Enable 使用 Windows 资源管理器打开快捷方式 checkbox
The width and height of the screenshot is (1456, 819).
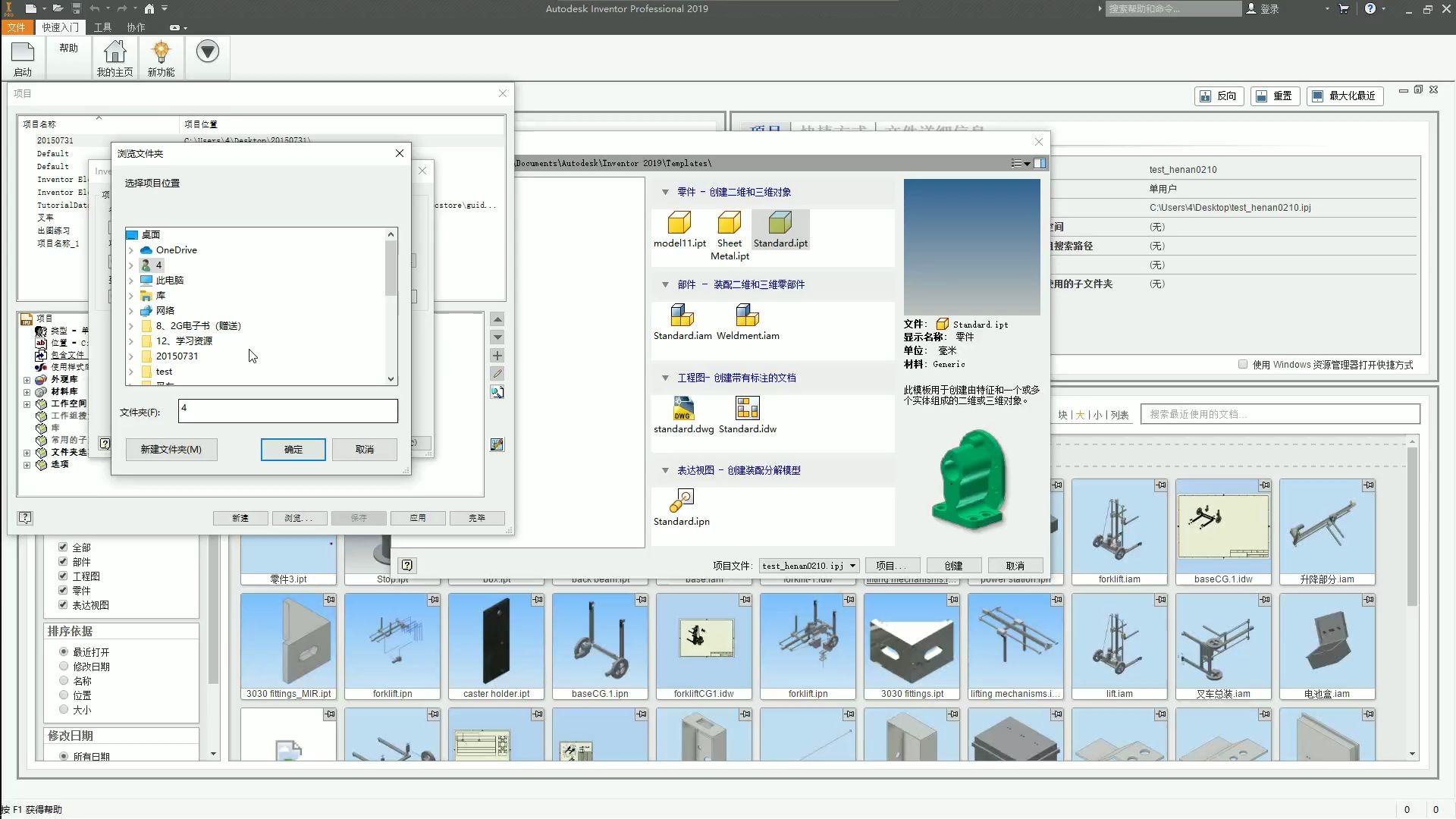[1243, 364]
